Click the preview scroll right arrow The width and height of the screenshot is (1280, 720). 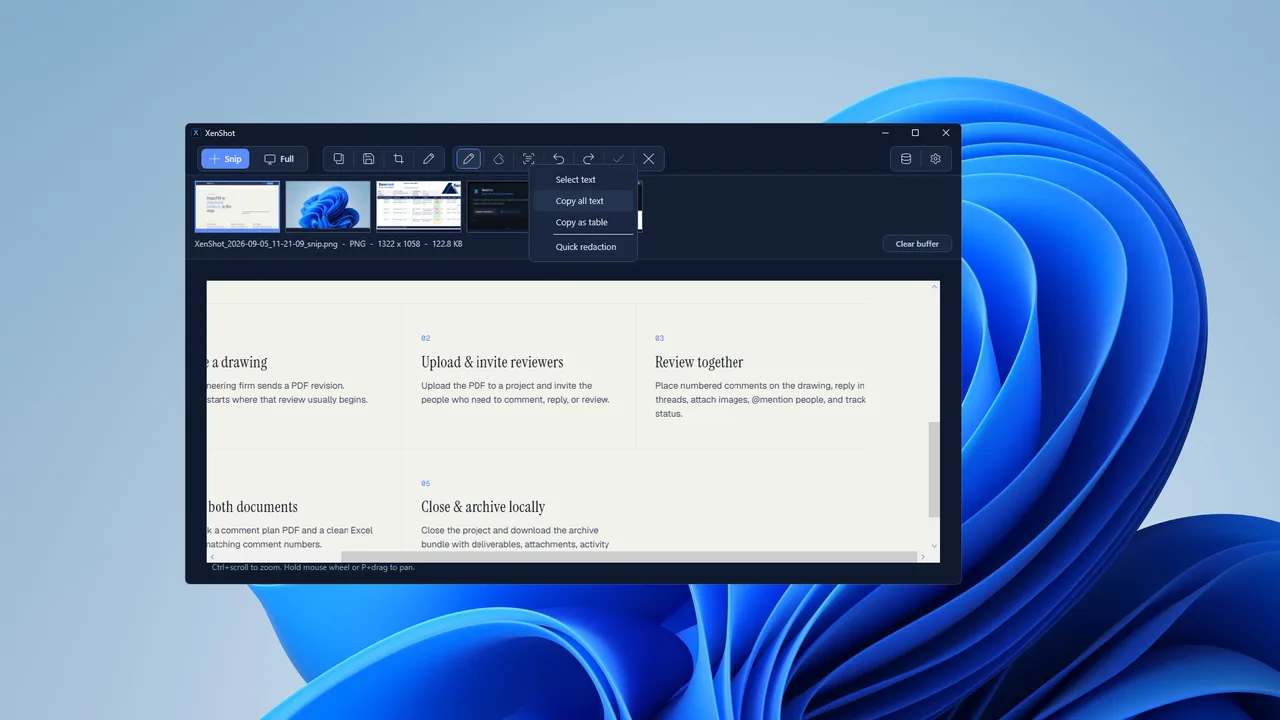pos(922,557)
